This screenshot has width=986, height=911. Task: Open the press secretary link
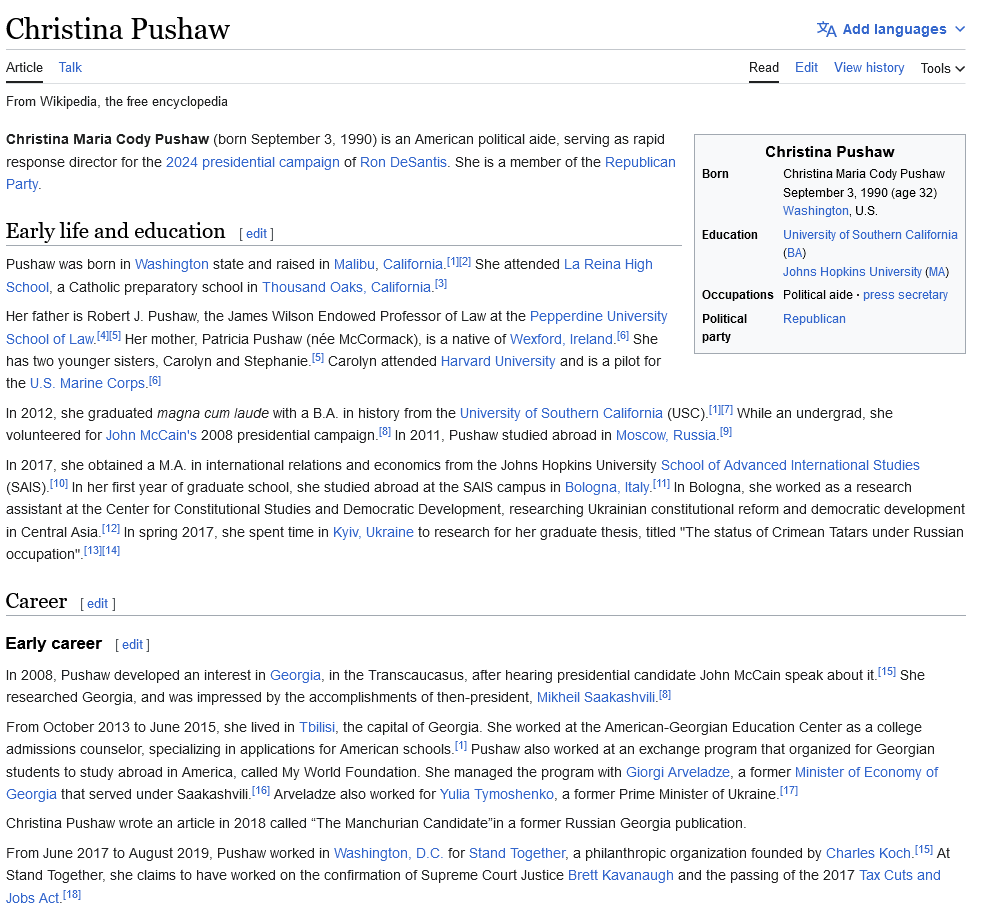coord(905,294)
